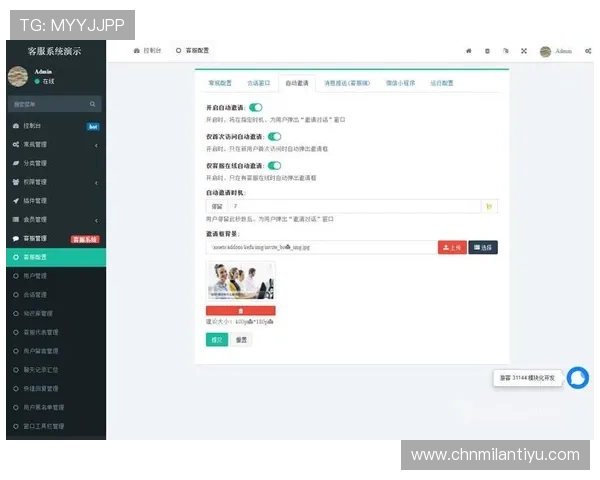Screen dimensions: 600x480
Task: Open 知识库管理 in the sidebar
Action: [56, 313]
